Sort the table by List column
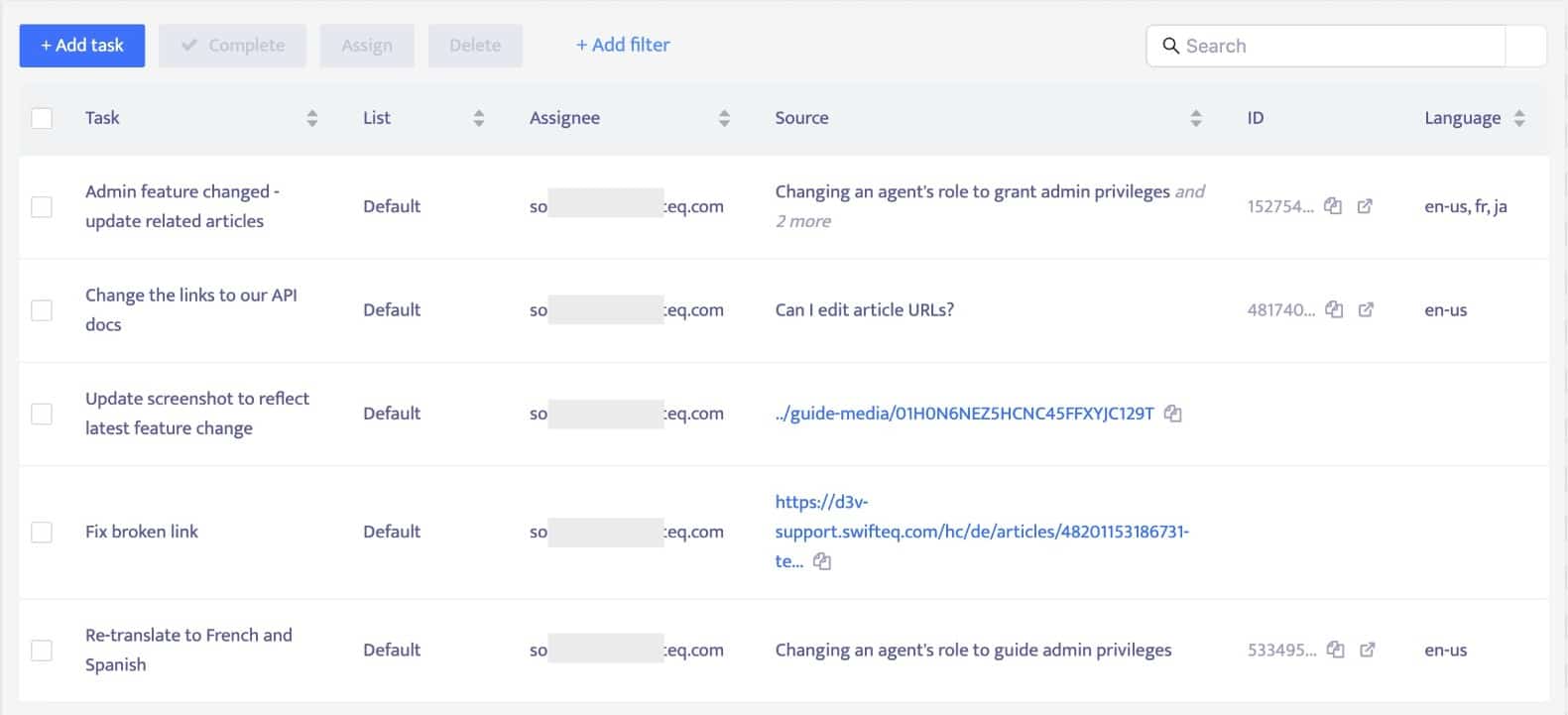 (x=479, y=118)
